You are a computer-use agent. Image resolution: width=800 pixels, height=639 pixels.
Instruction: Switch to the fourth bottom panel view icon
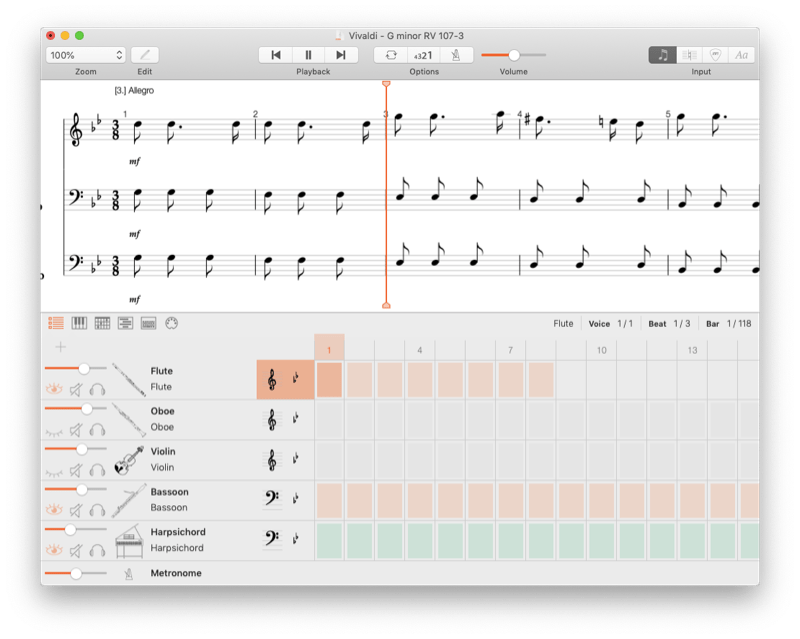point(125,323)
